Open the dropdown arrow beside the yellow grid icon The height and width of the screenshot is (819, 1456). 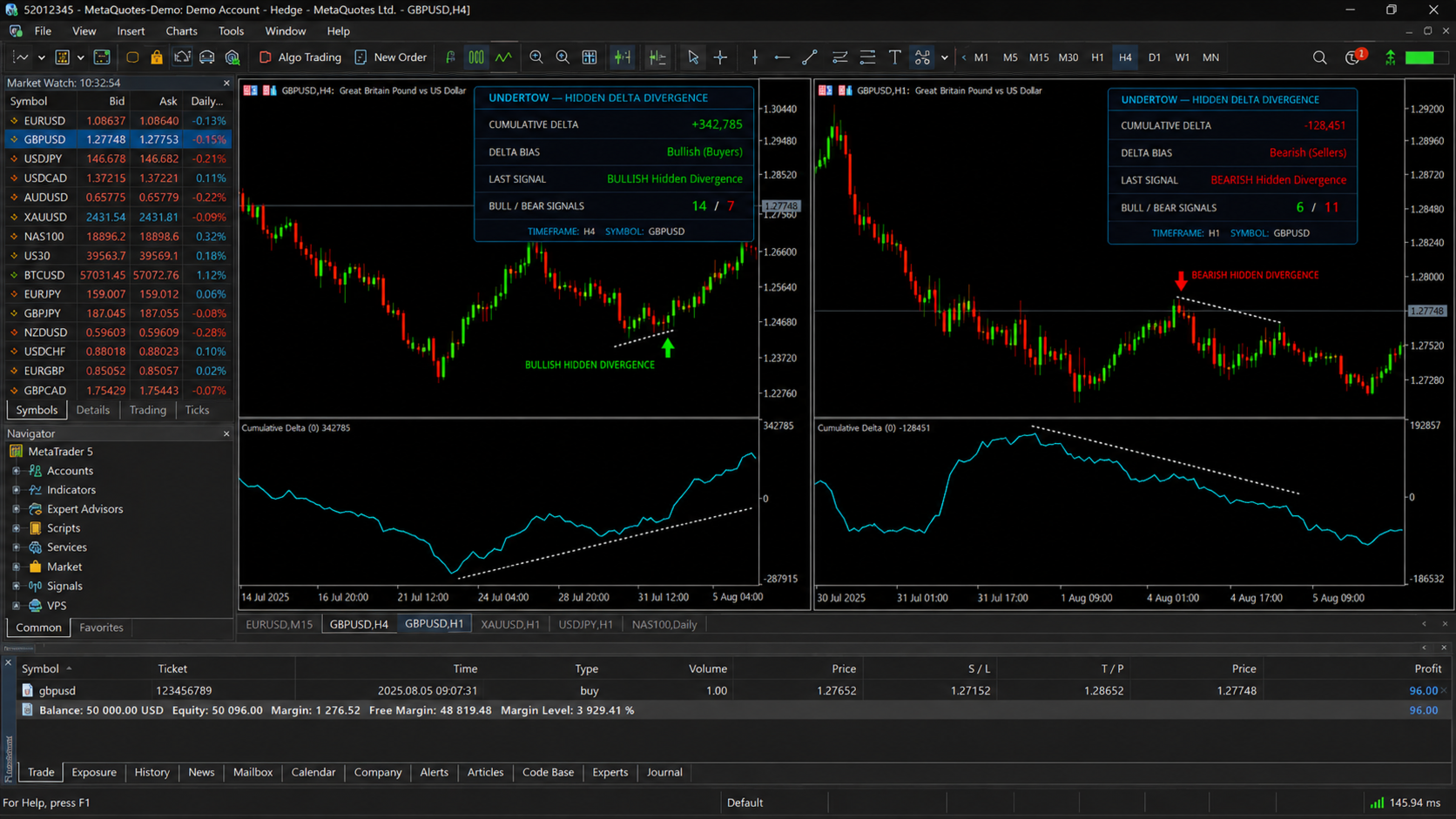[x=80, y=57]
